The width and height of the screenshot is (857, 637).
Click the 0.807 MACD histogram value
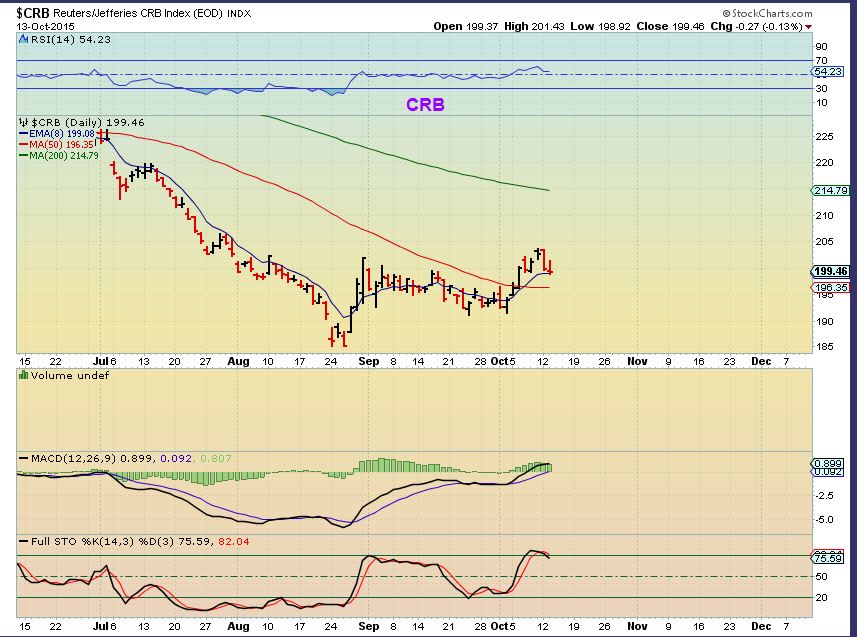click(x=216, y=458)
